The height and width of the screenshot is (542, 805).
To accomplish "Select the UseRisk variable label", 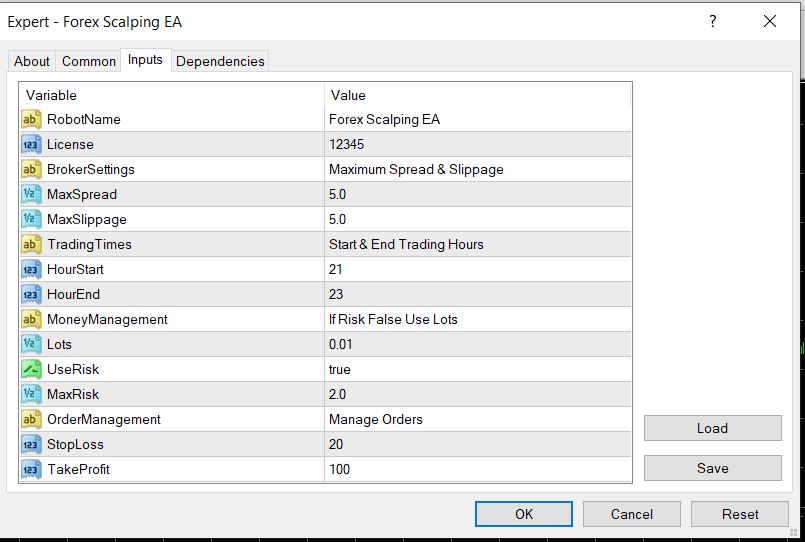I will pos(73,370).
